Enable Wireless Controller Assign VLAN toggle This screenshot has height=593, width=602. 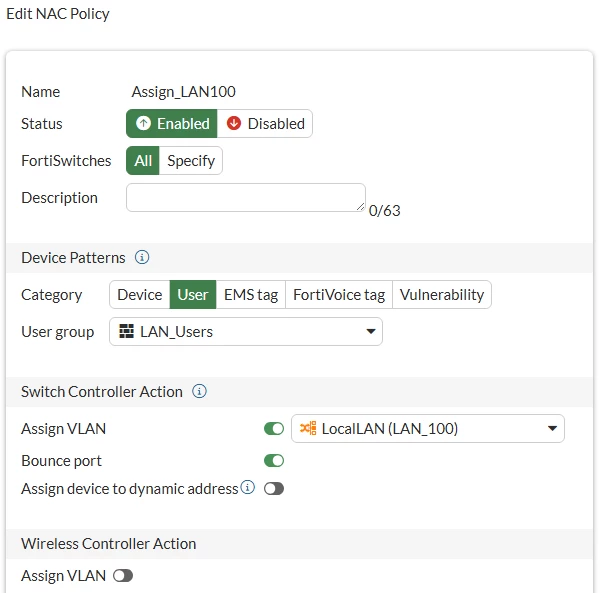[x=123, y=575]
